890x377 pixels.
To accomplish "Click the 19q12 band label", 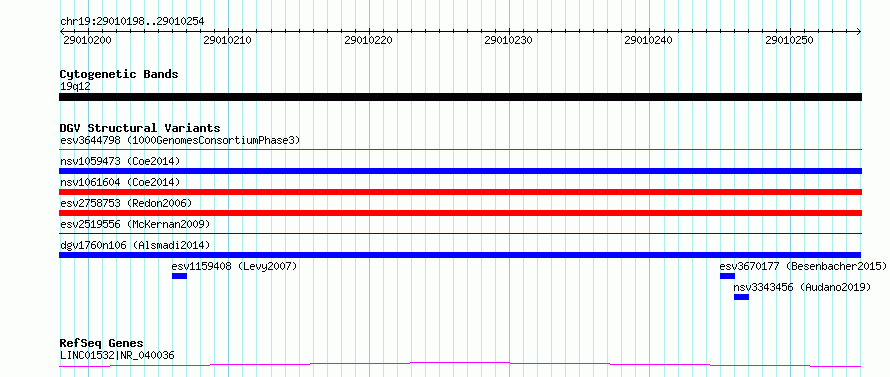I will pos(75,87).
